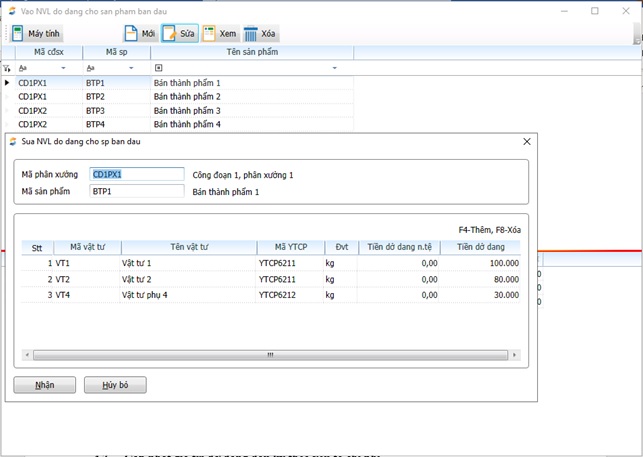Select the Vật tư phụ 4 row
Screen dimensions: 643x457
pos(145,295)
